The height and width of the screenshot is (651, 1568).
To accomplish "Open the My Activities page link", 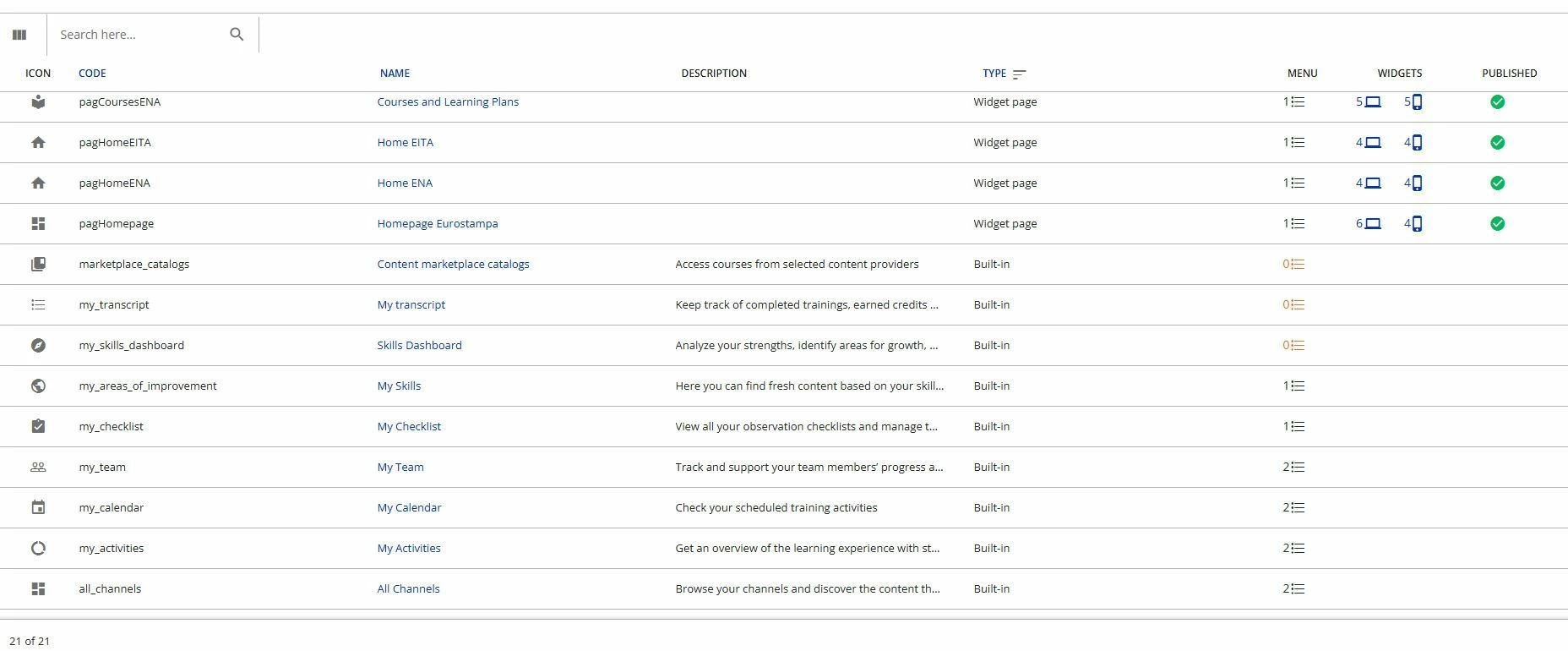I will (x=409, y=548).
